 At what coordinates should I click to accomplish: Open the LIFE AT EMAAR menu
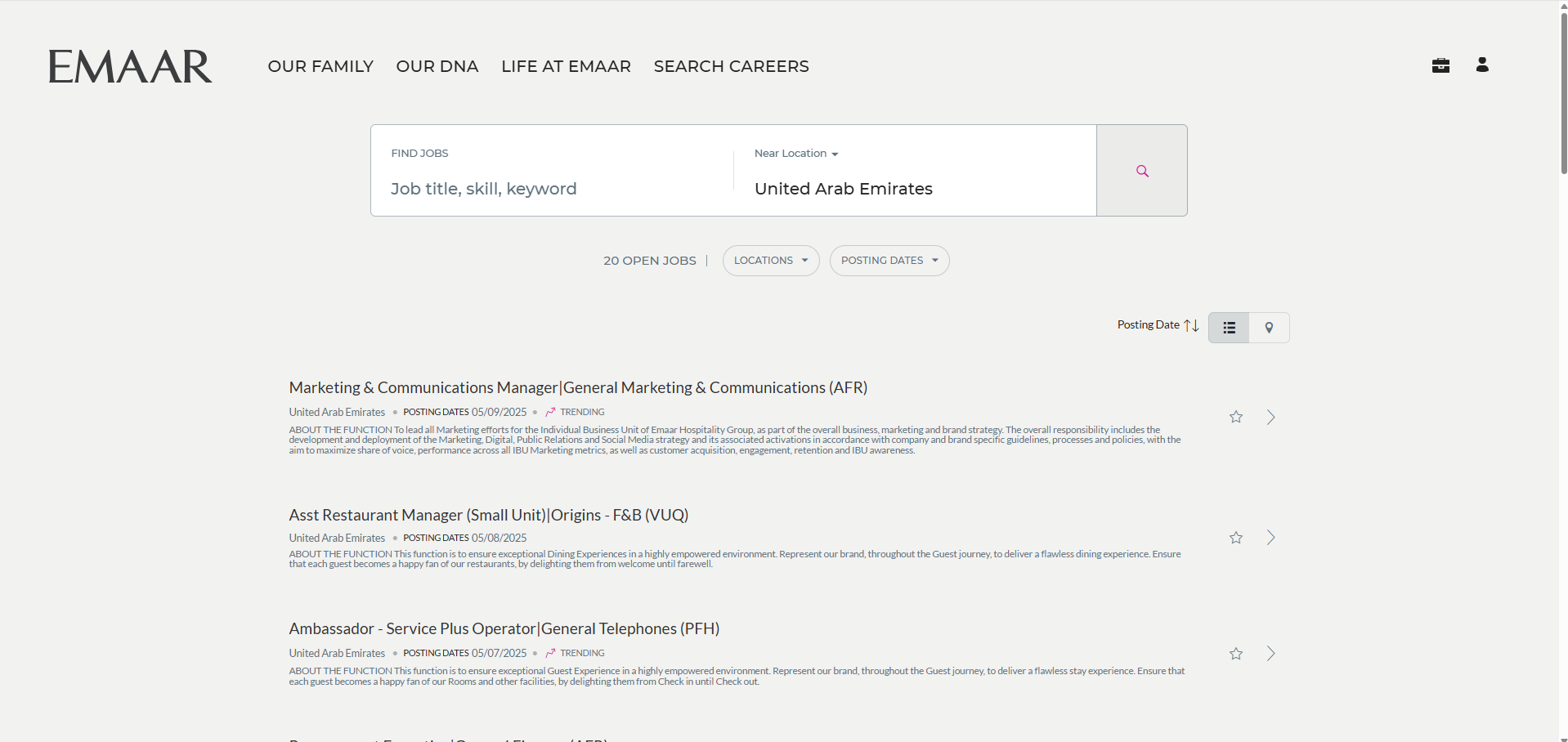coord(567,66)
